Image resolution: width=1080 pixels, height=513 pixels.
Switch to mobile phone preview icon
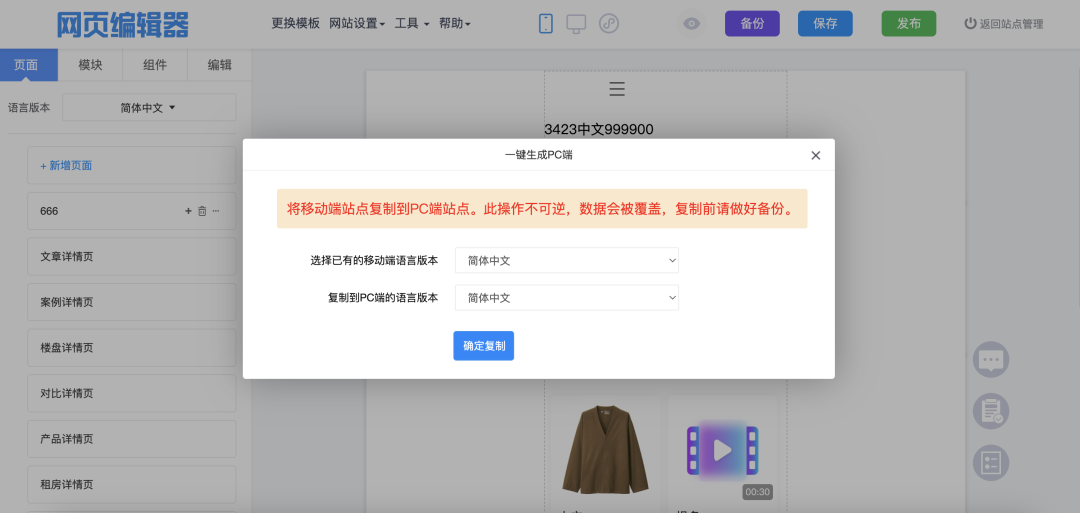[x=546, y=23]
